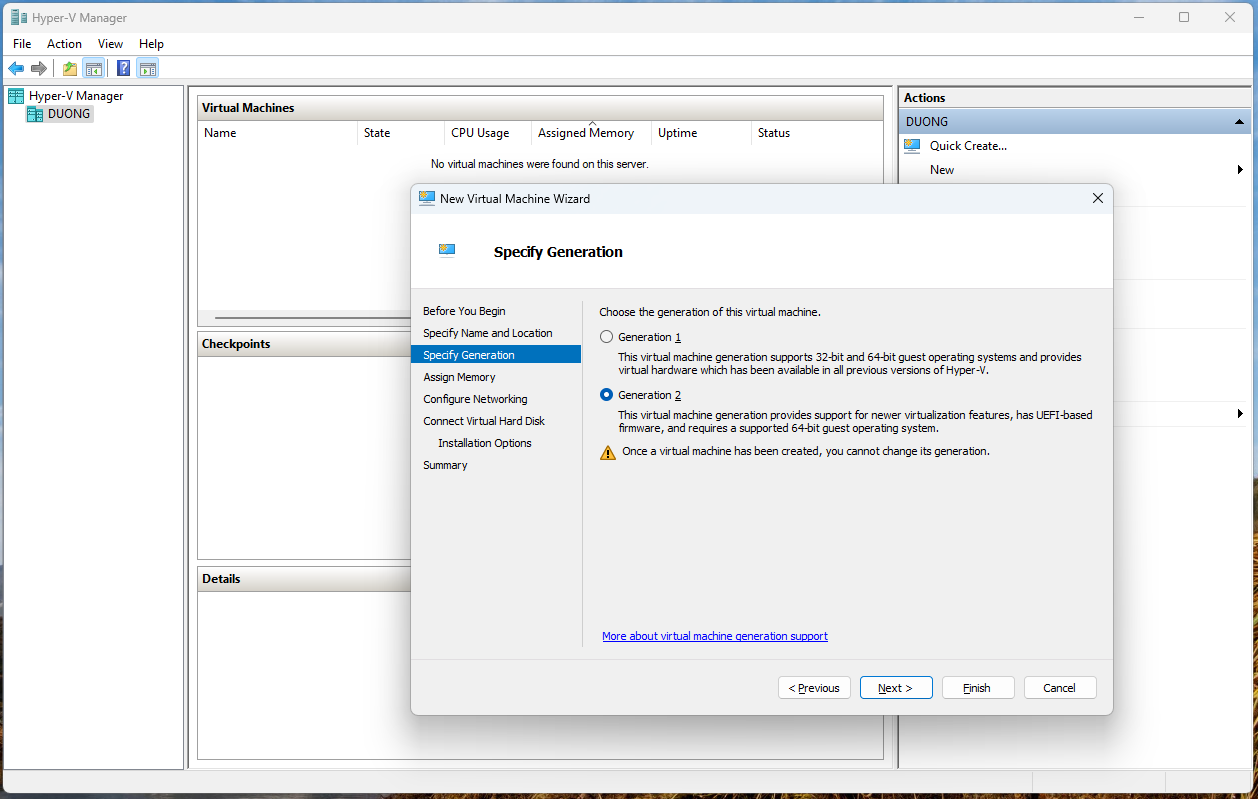The image size is (1258, 799).
Task: Toggle Show/Hide Console Tree toolbar icon
Action: point(93,68)
